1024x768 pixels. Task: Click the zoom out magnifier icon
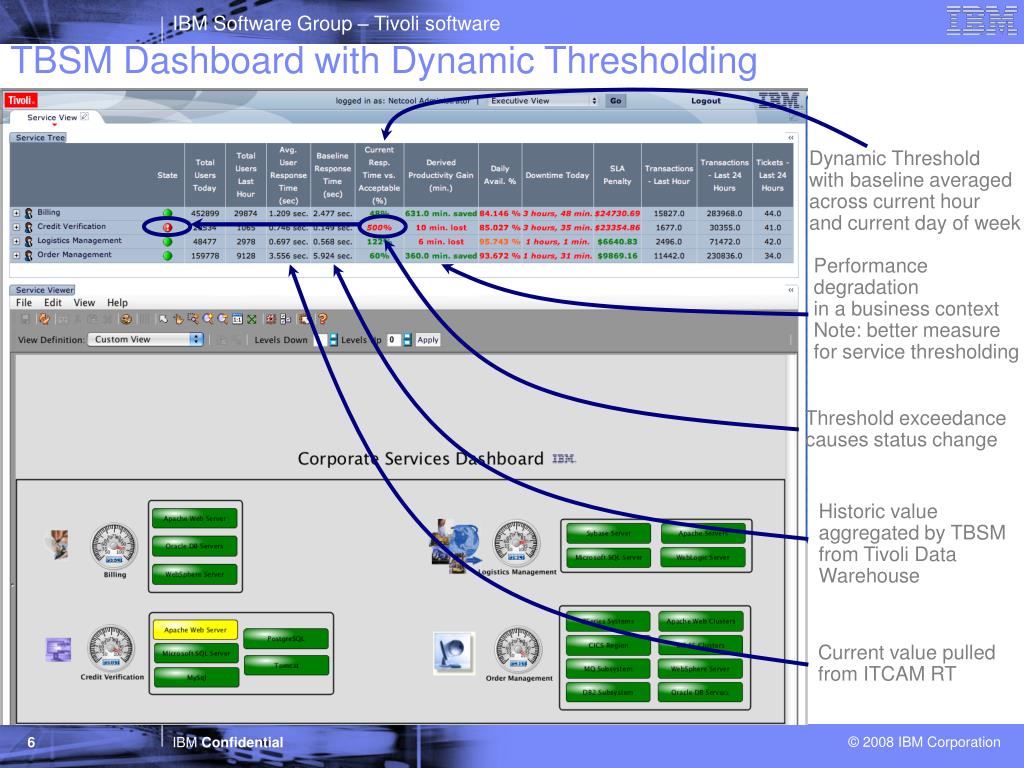tap(223, 319)
